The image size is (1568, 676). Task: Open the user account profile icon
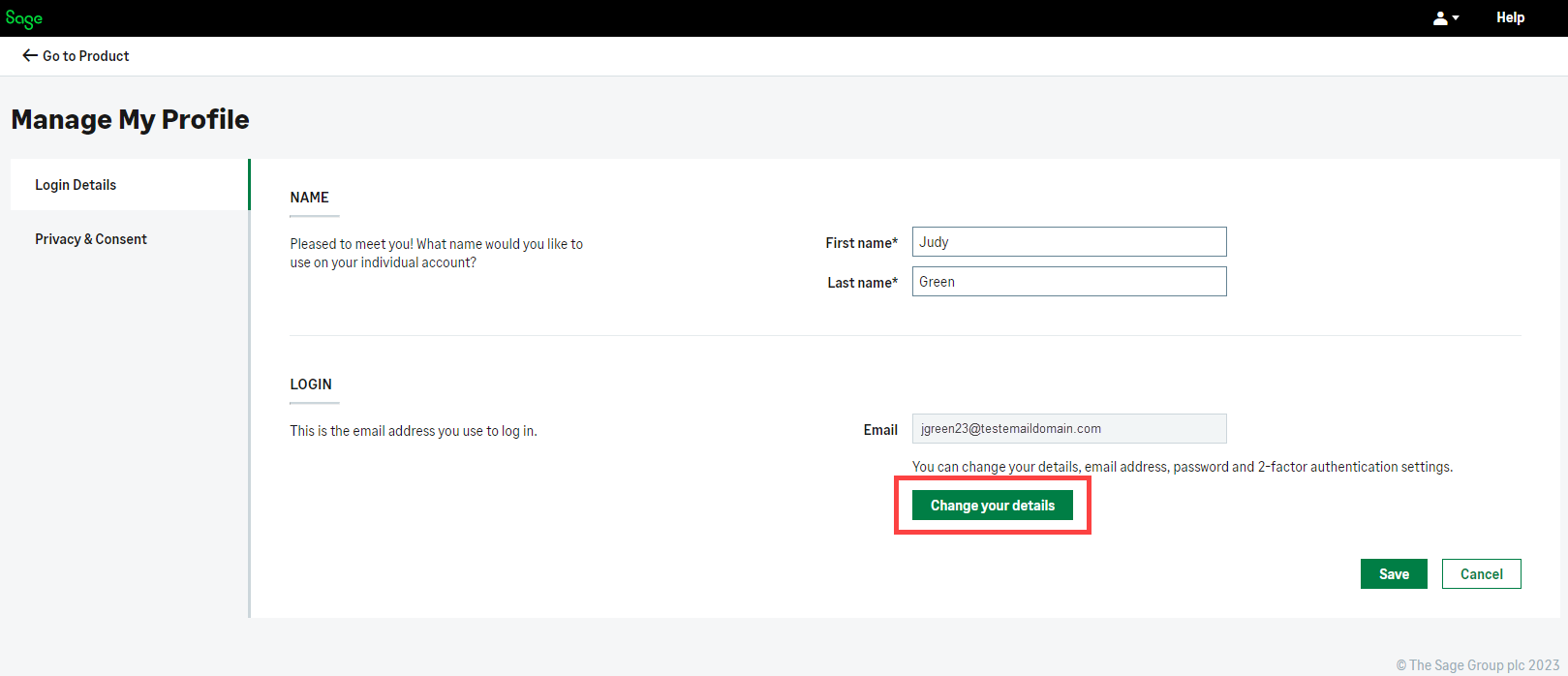click(1440, 18)
